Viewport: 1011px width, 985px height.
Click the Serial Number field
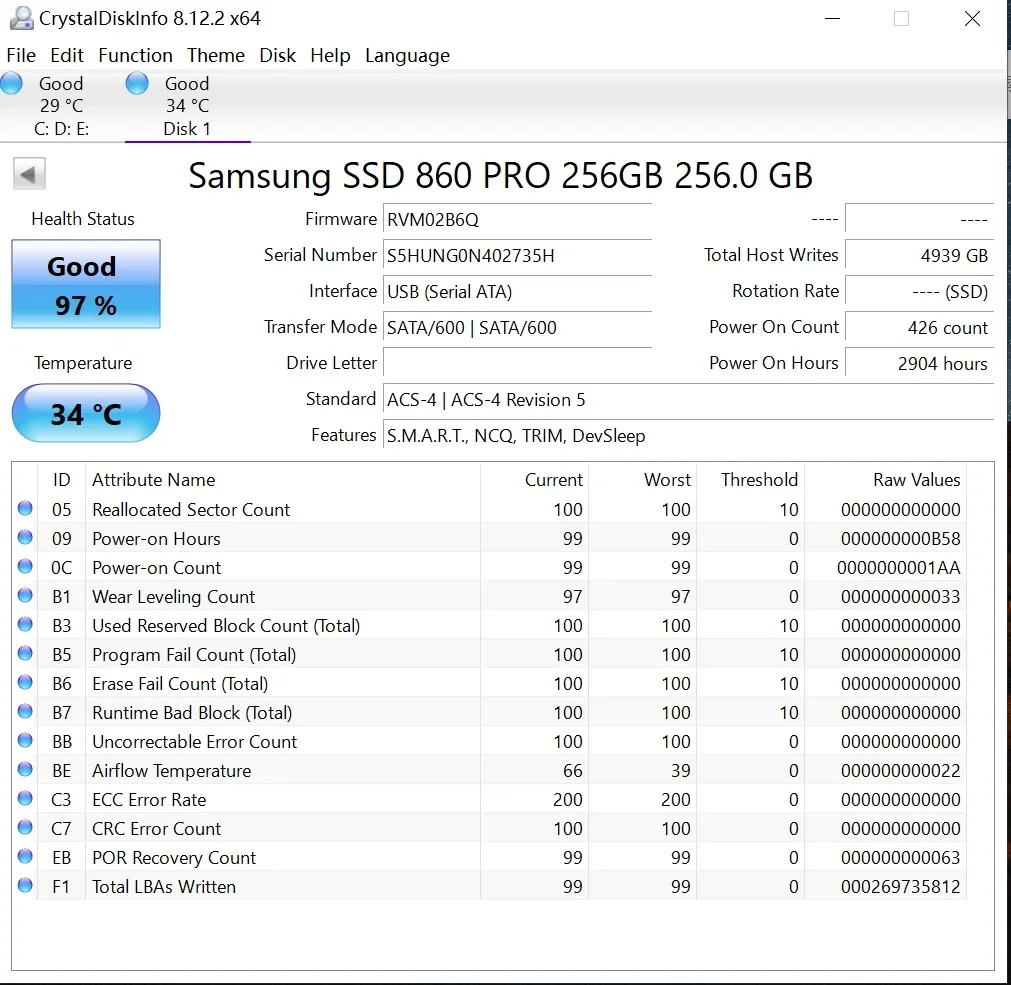[x=517, y=256]
